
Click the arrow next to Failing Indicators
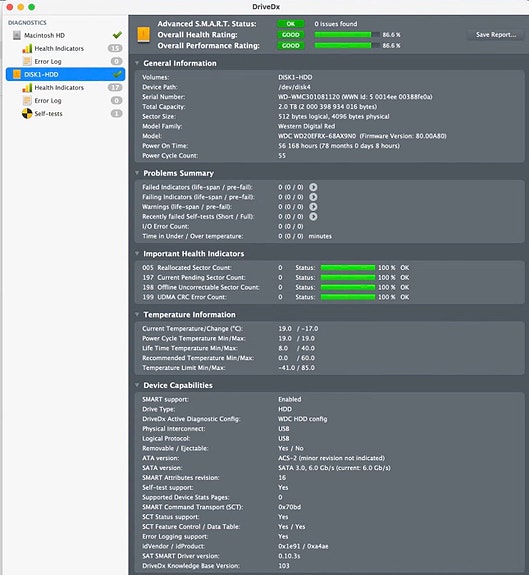coord(313,197)
